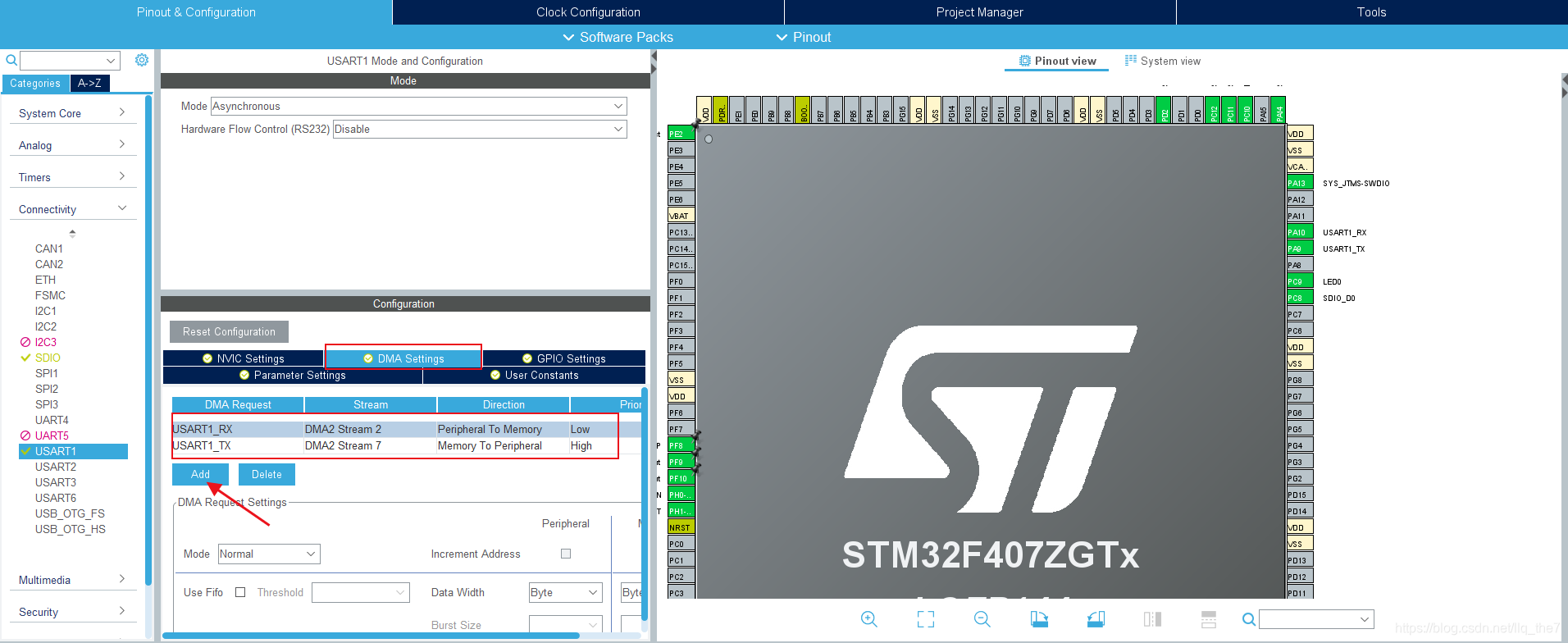Viewport: 1568px width, 643px height.
Task: Click the PC8 SDIO_D0 pin
Action: point(1300,298)
